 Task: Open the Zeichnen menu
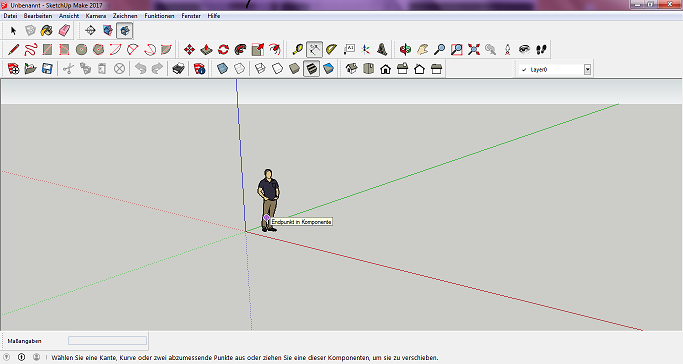(x=125, y=16)
